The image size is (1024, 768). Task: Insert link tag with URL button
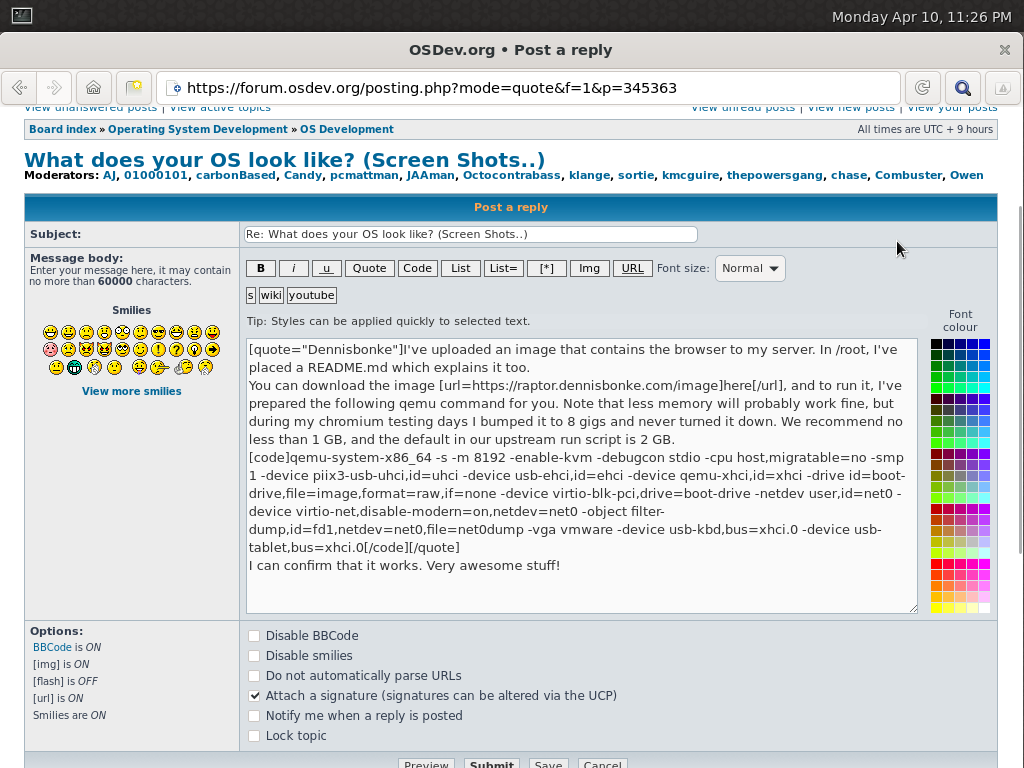pyautogui.click(x=632, y=268)
